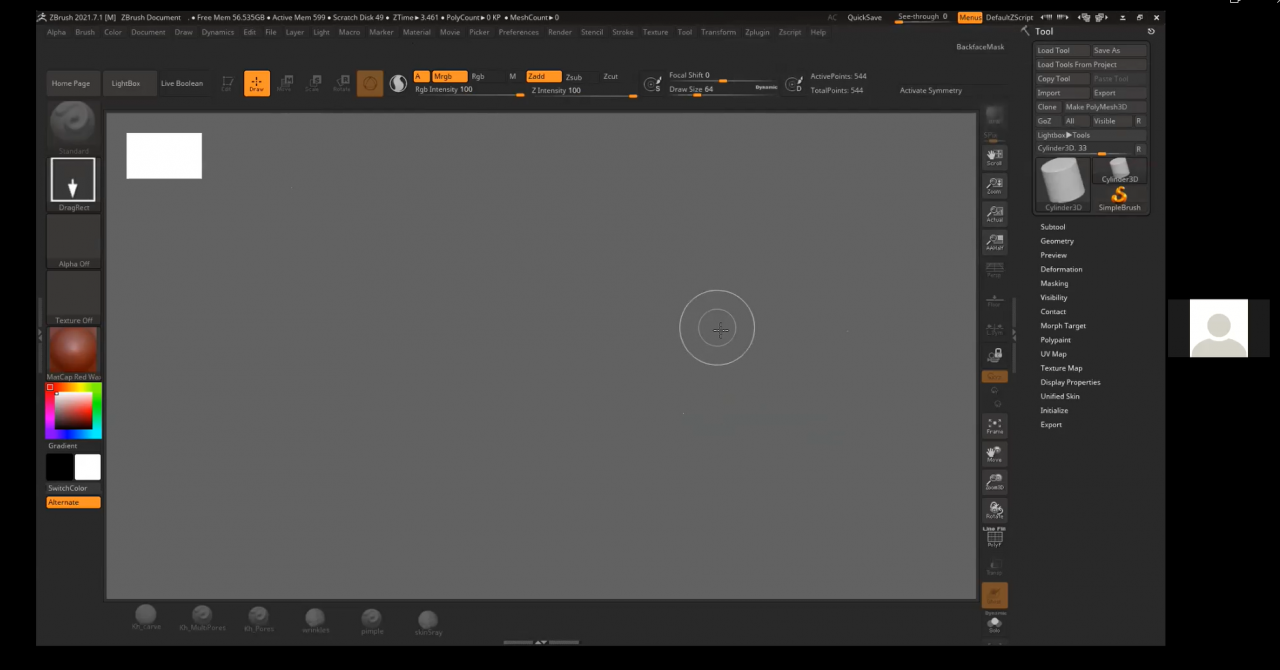Open the MatCap Red Wax material picker
1280x670 pixels.
click(73, 354)
